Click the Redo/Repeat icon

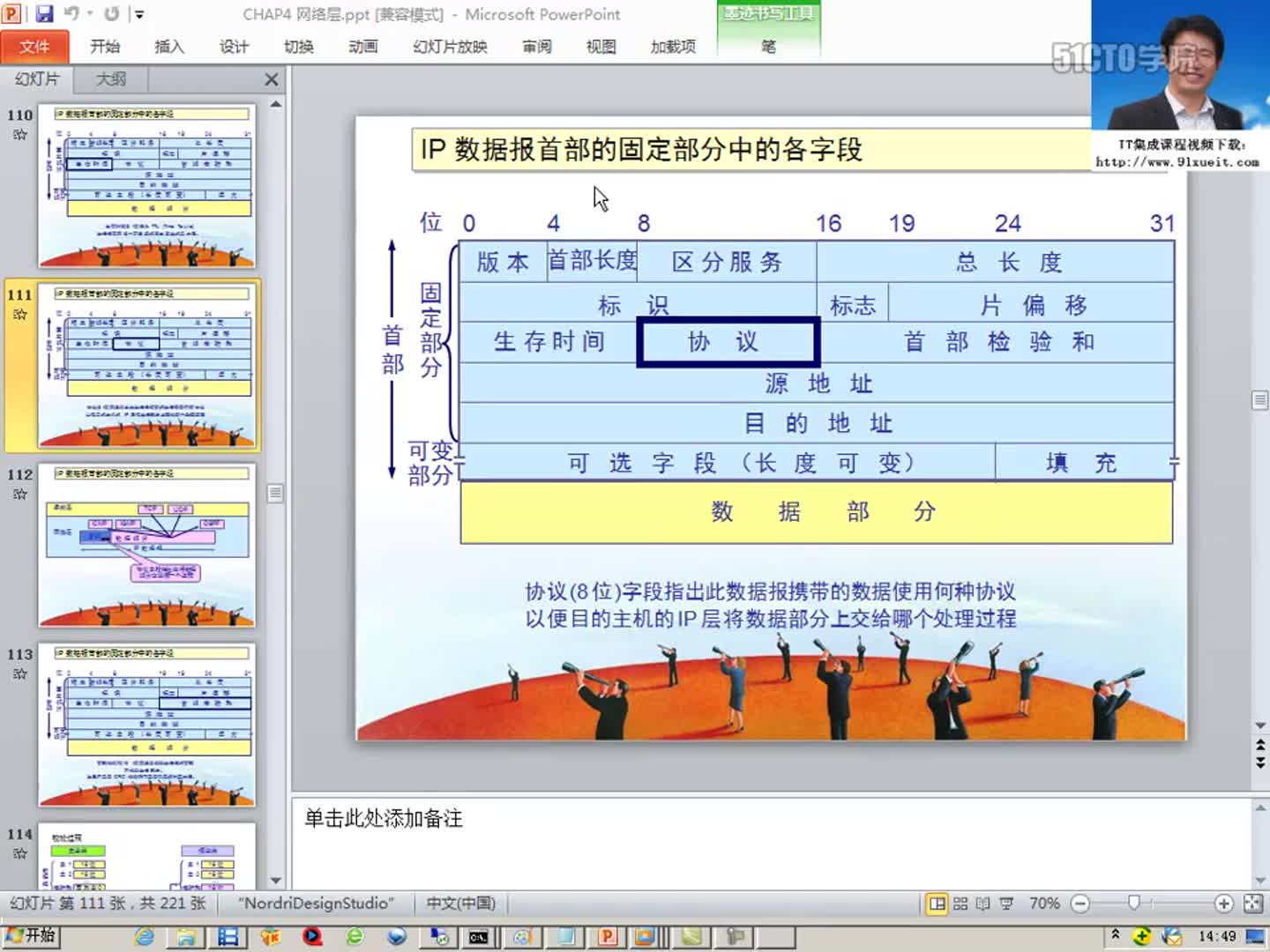click(111, 14)
